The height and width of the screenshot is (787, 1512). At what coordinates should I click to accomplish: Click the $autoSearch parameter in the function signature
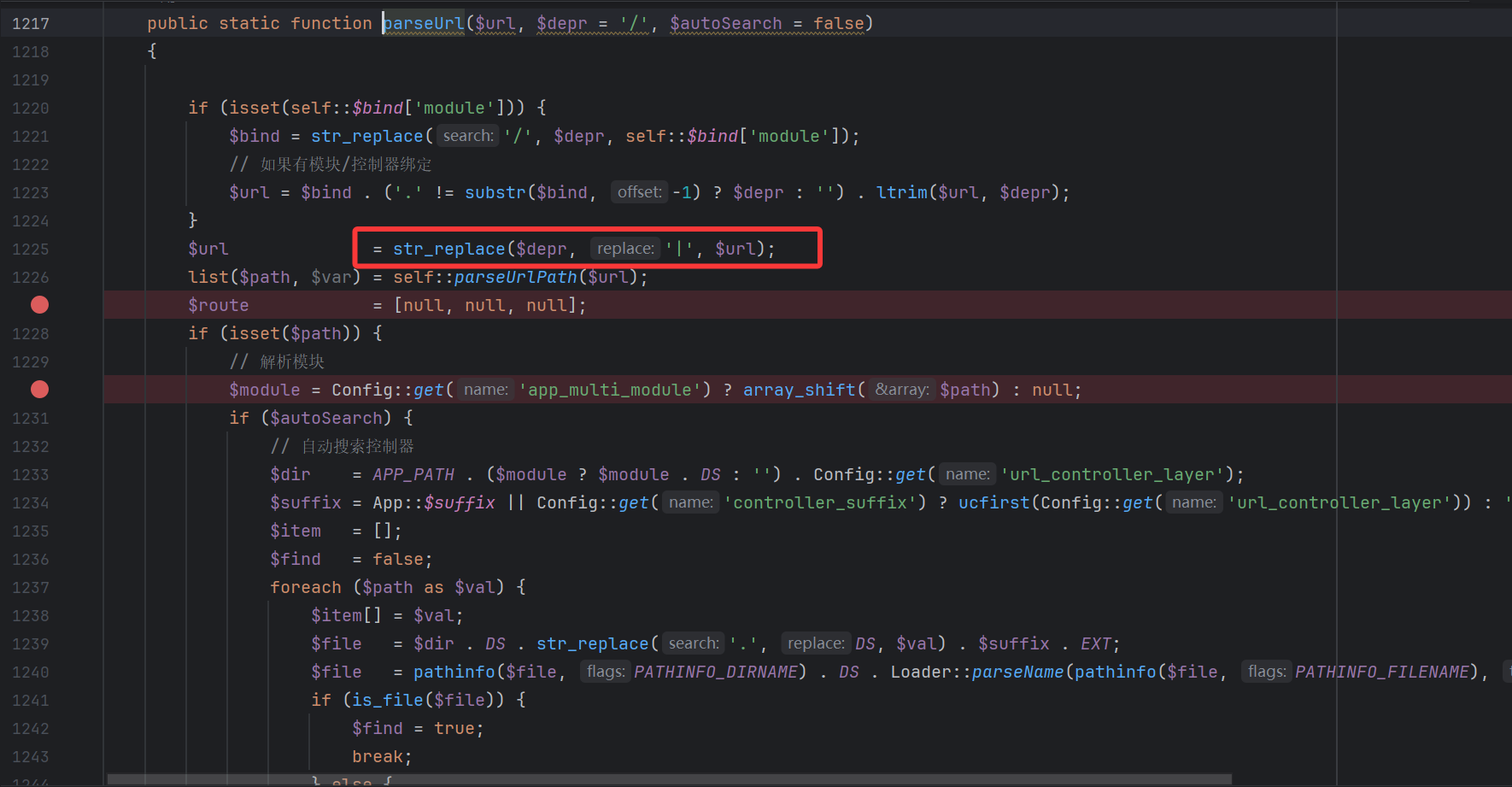[x=725, y=24]
